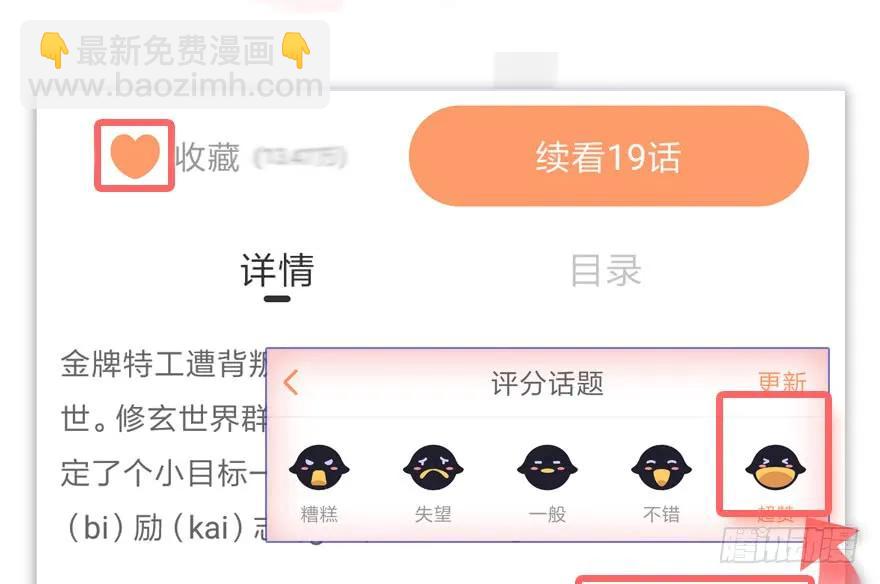Click the 更新 link in rating panel
The height and width of the screenshot is (584, 880).
tap(782, 381)
